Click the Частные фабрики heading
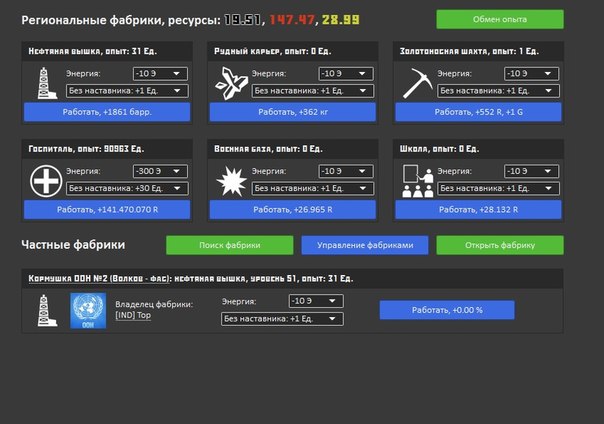Screen dimensions: 604x424 click(x=73, y=245)
